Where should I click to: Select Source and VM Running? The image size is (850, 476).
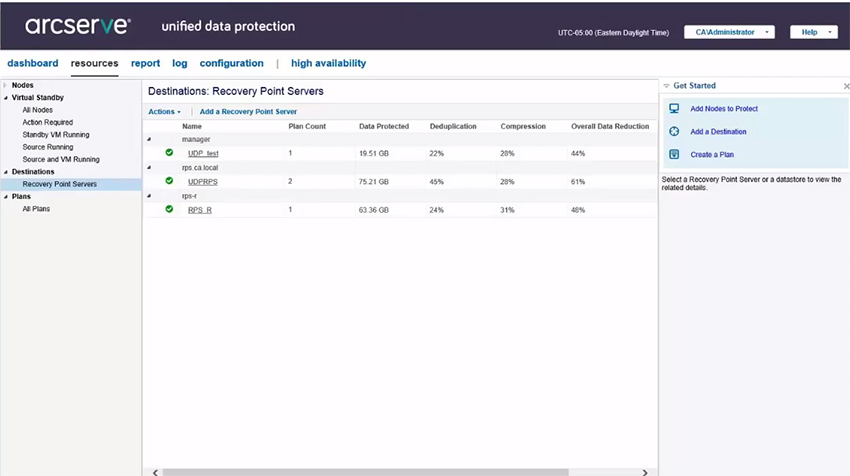coord(61,159)
